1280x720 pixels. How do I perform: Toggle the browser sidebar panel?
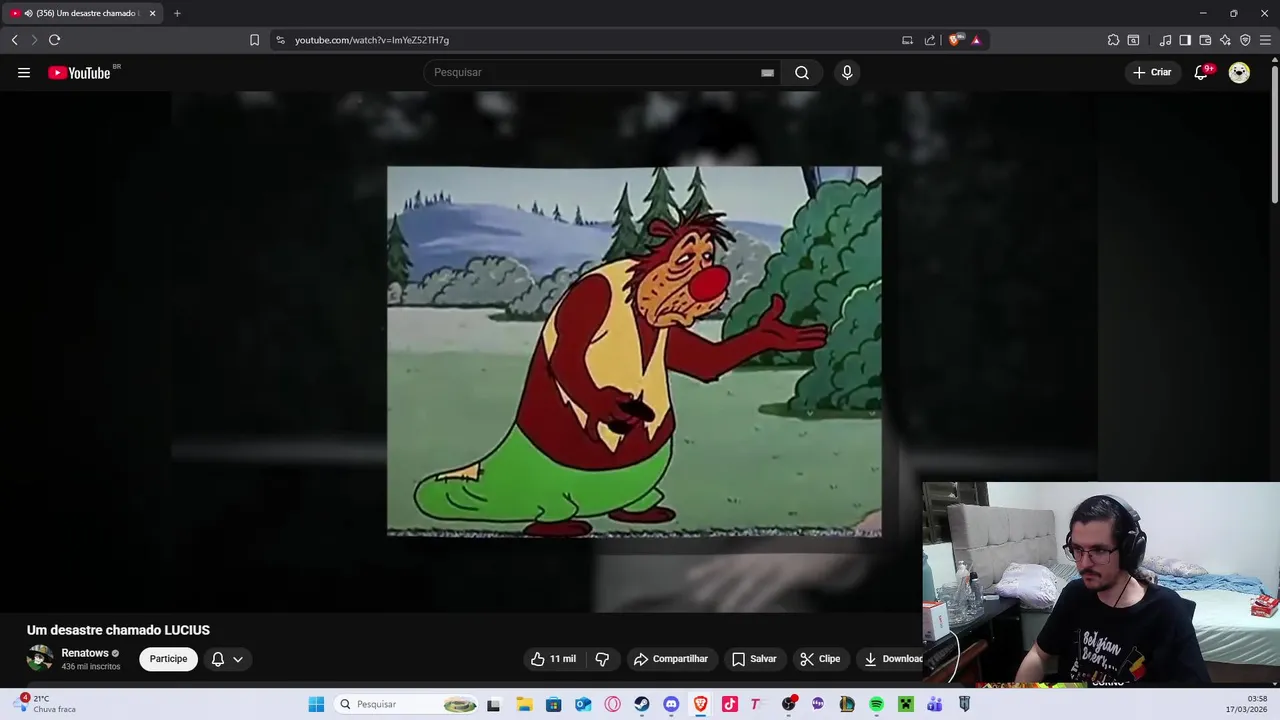click(1185, 40)
